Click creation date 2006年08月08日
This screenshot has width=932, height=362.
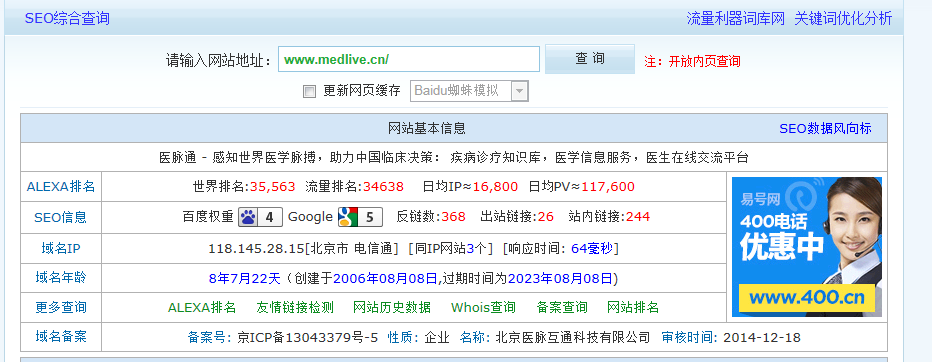click(385, 278)
